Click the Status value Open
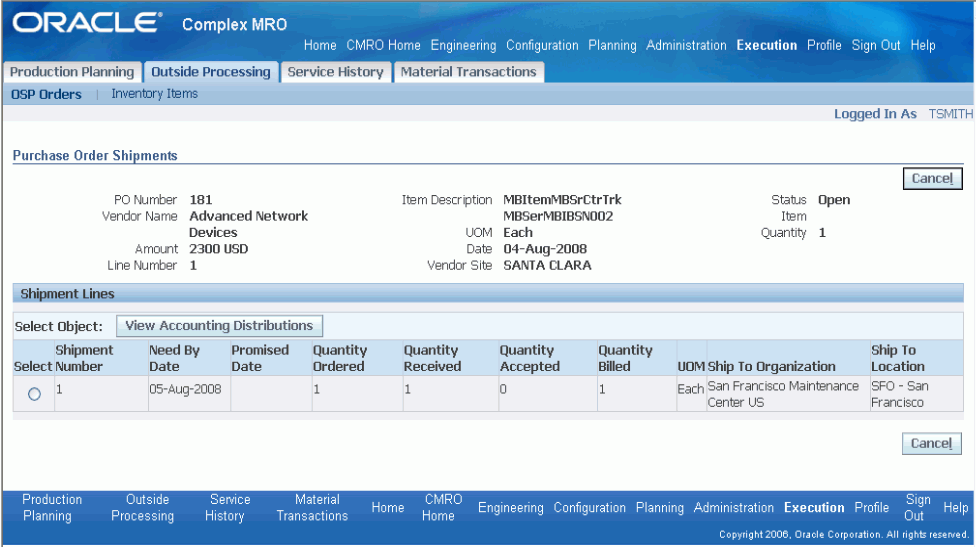Image resolution: width=976 pixels, height=547 pixels. click(833, 200)
